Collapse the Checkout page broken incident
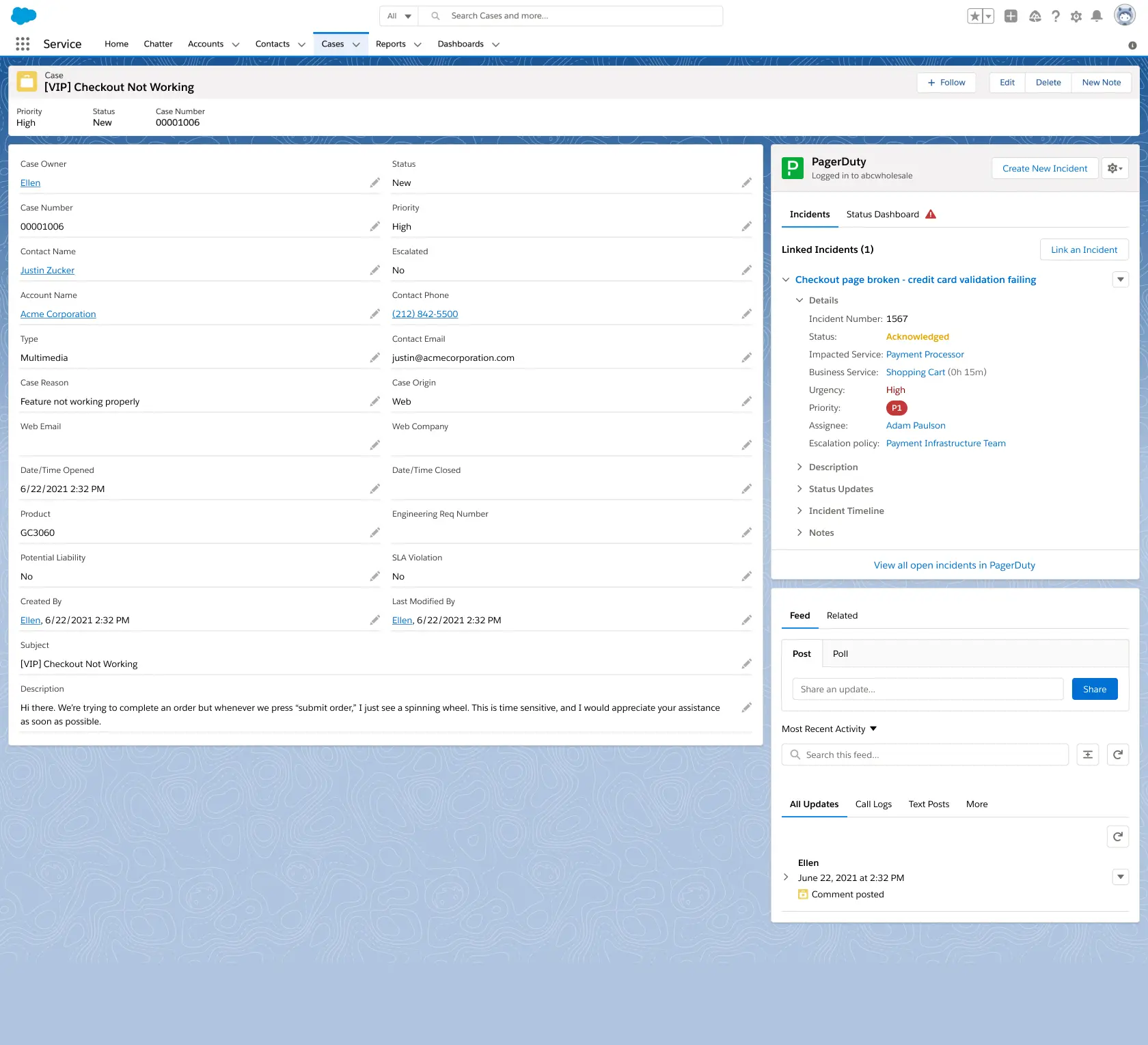1148x1045 pixels. click(x=786, y=280)
